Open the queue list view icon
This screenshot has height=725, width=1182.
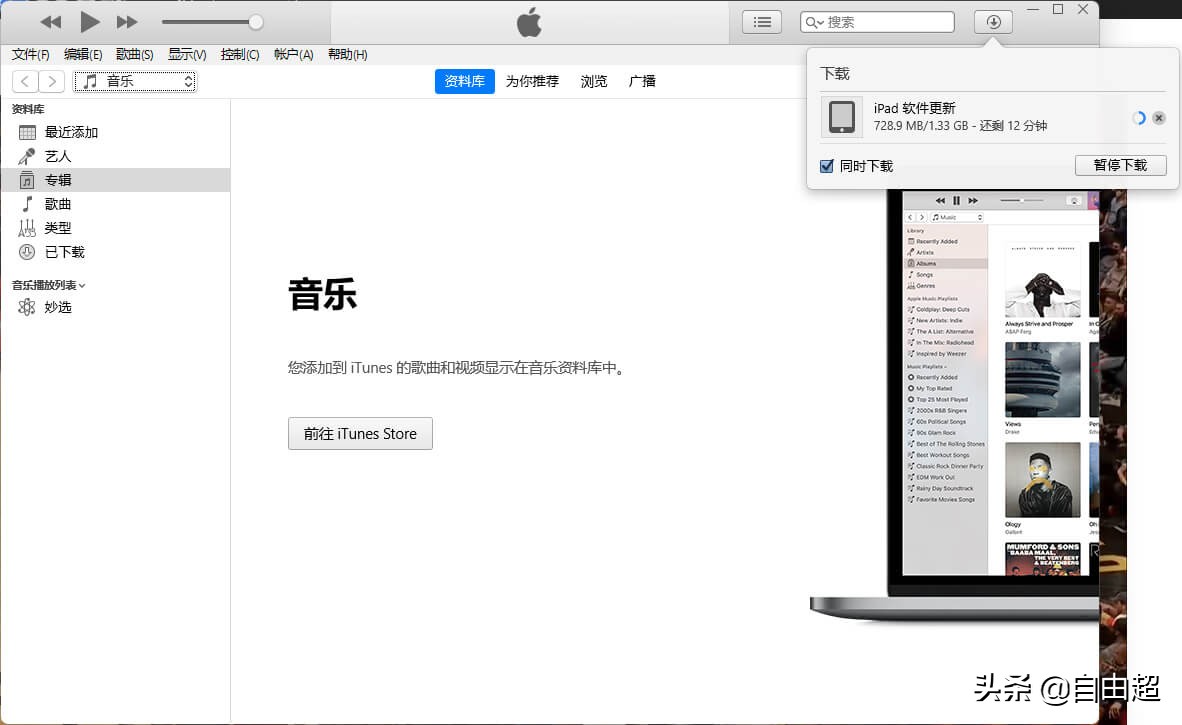pos(761,21)
